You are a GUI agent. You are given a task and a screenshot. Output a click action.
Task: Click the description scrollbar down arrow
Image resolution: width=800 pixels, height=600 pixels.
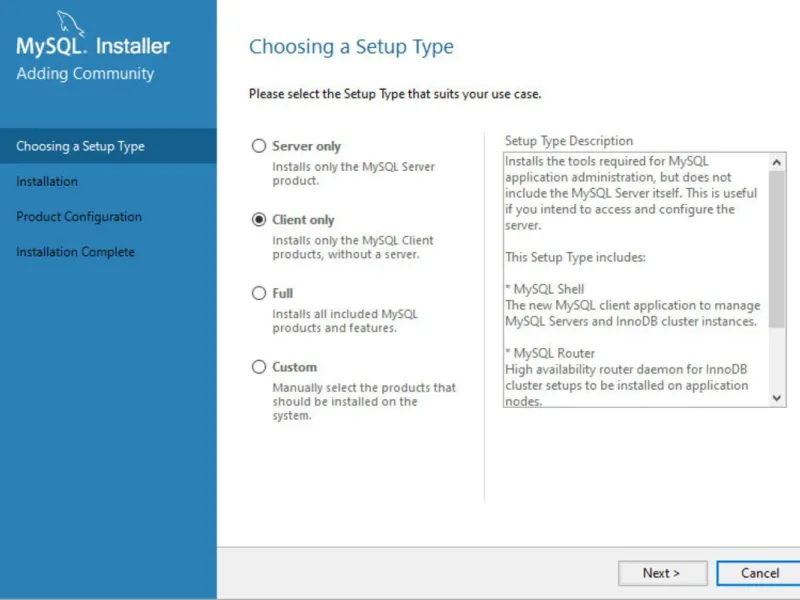pyautogui.click(x=777, y=398)
